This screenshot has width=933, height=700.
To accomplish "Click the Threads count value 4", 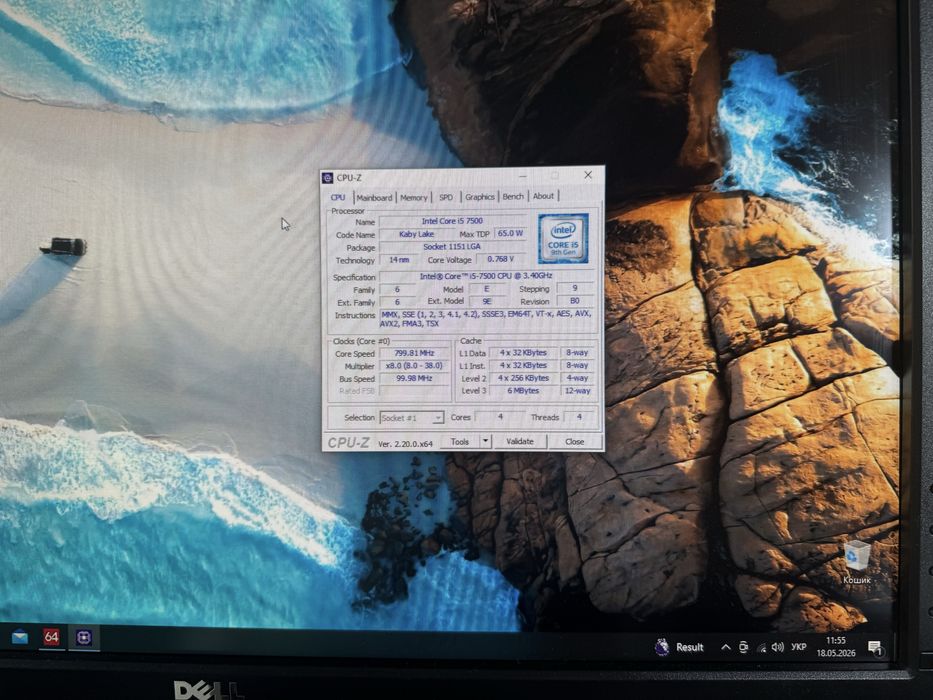I will coord(579,417).
